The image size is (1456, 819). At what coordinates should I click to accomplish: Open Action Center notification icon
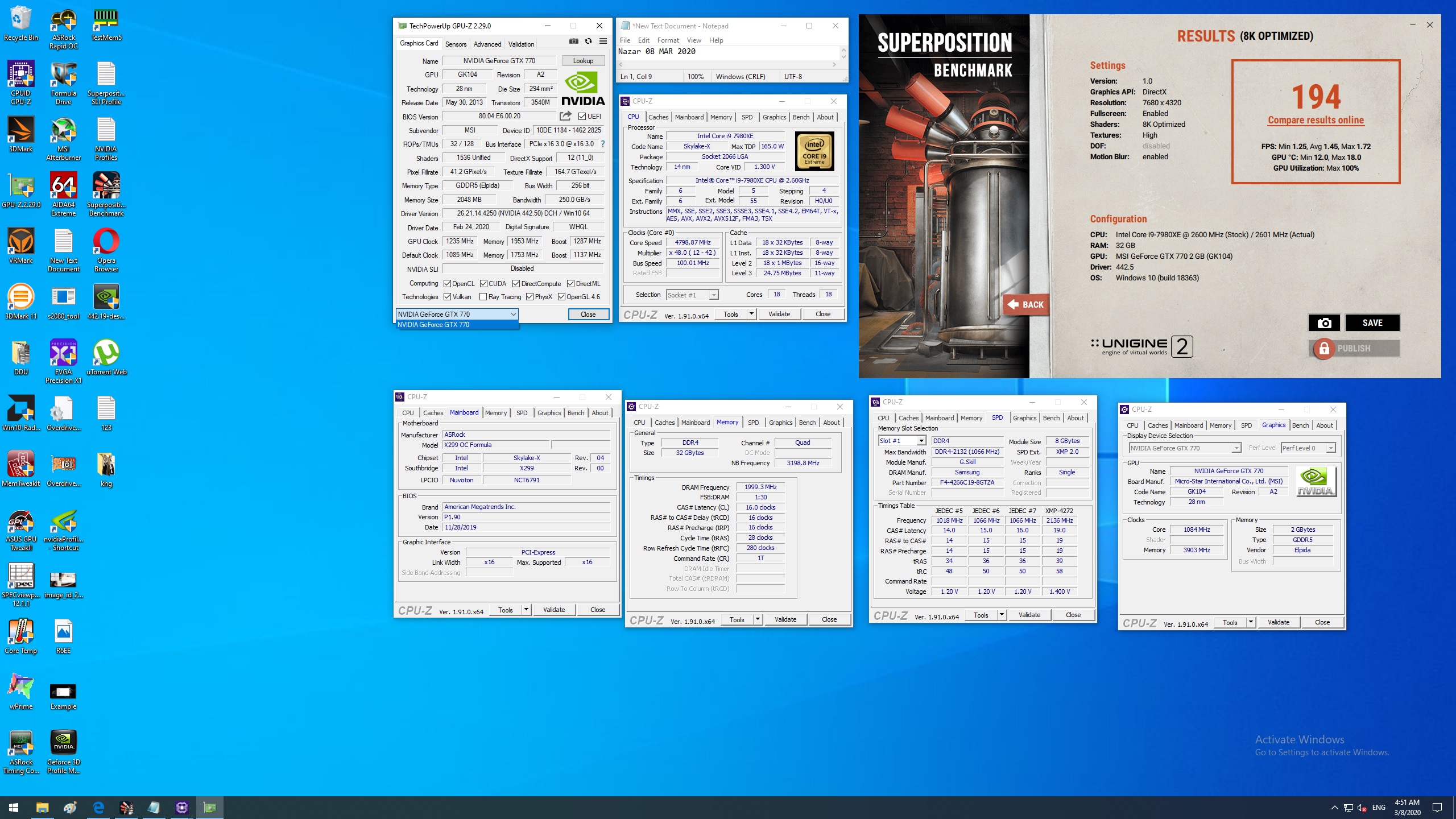1437,807
